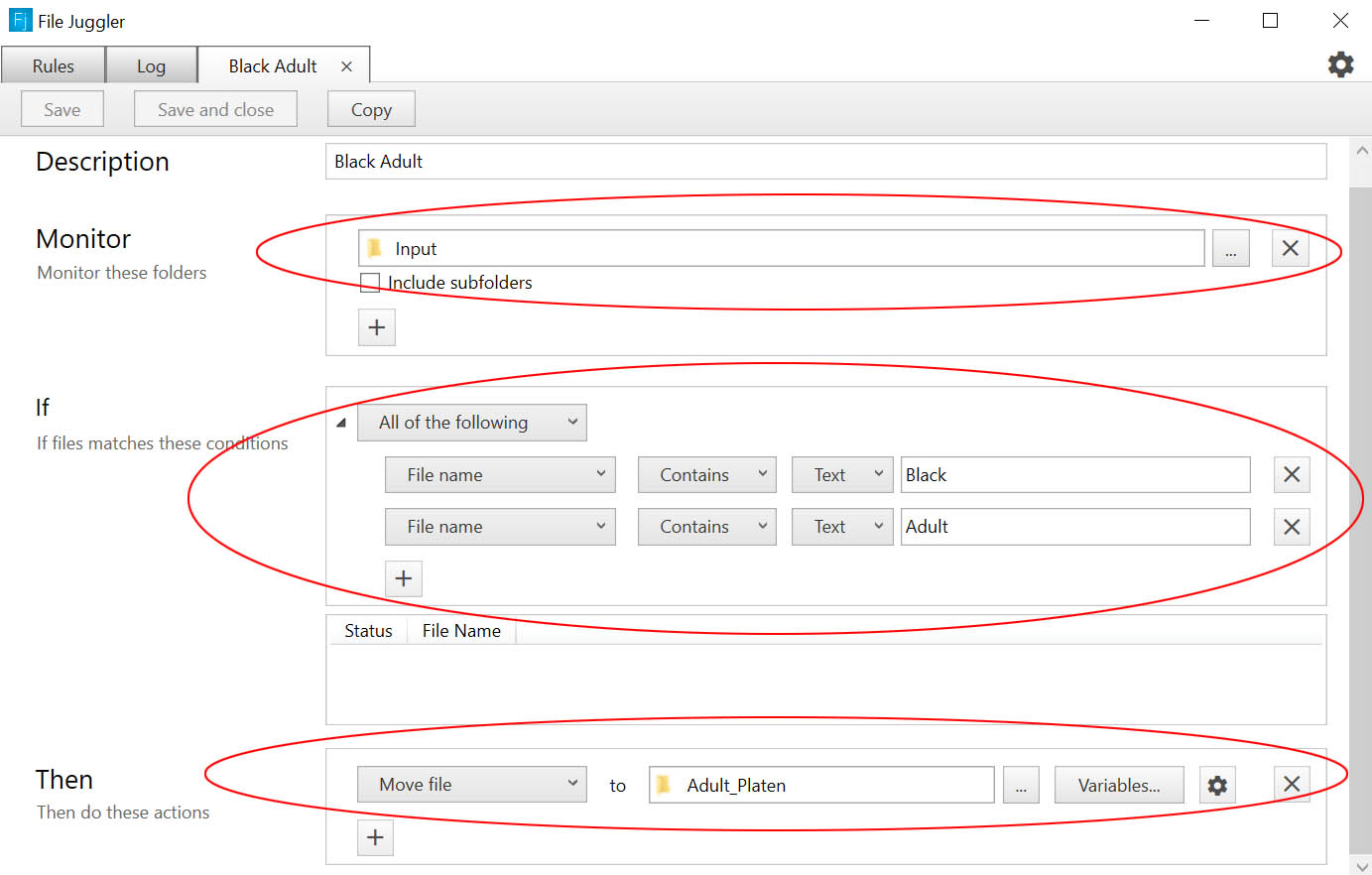1372x875 pixels.
Task: Open the application settings gear icon
Action: tap(1340, 63)
